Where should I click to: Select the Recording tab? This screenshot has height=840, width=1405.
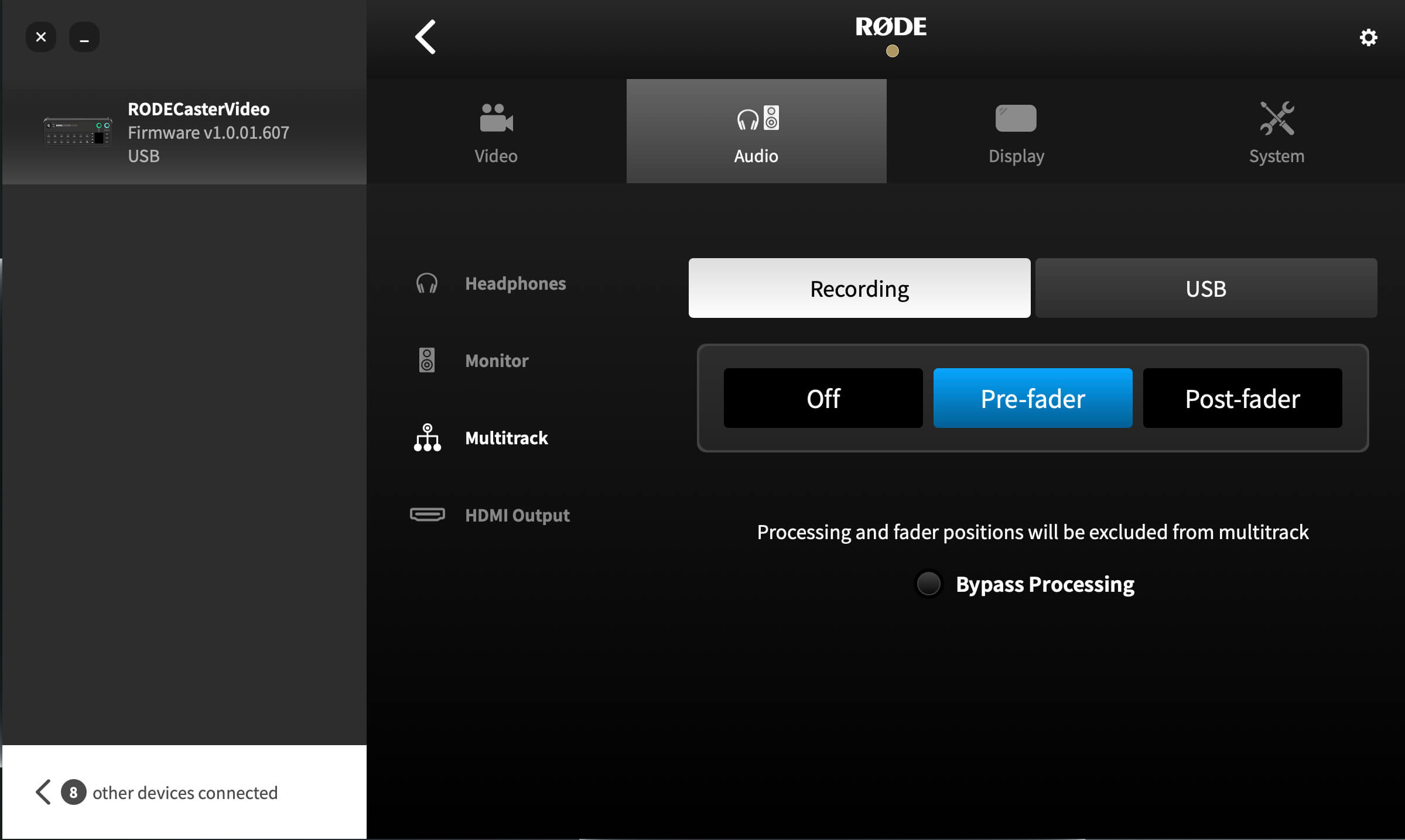tap(859, 288)
